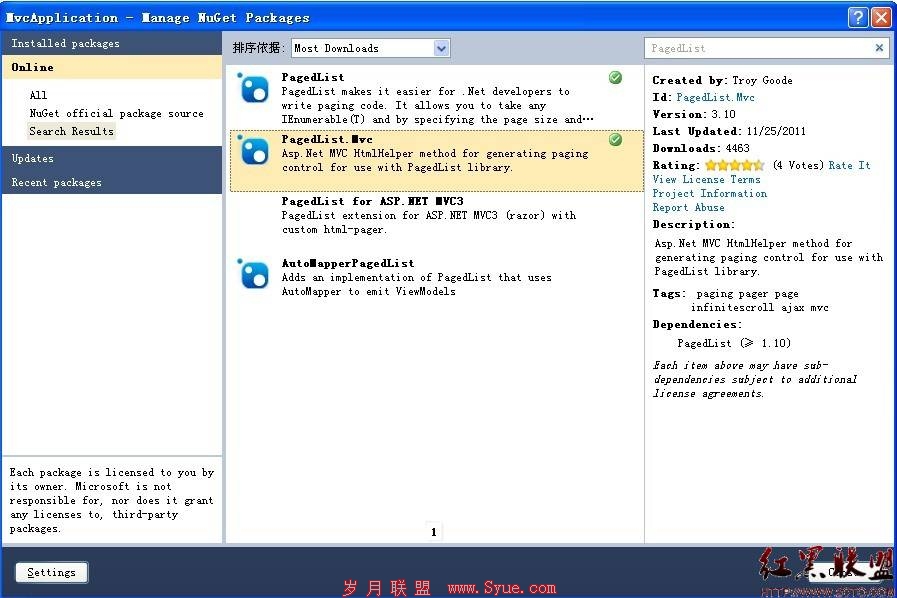897x598 pixels.
Task: Open the Most Downloads sort dropdown
Action: pos(370,48)
